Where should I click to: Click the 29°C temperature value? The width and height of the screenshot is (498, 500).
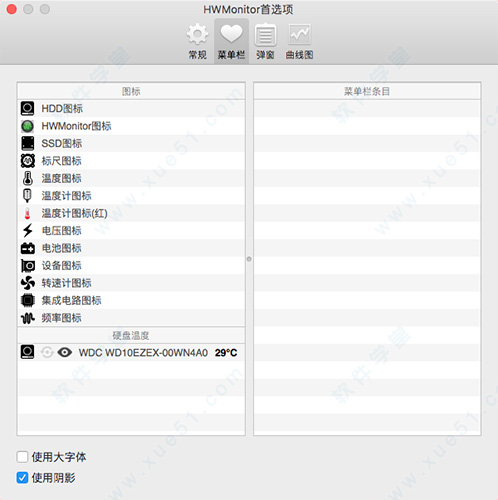[226, 353]
